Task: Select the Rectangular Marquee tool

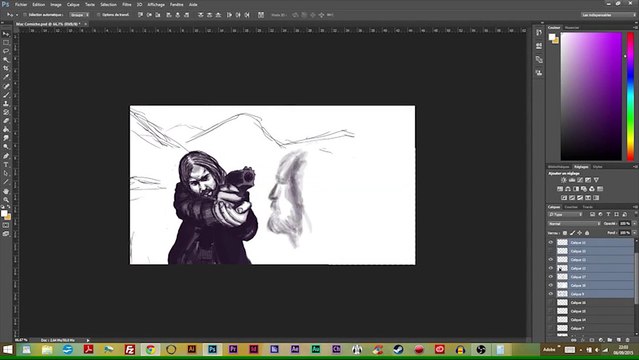Action: tap(6, 42)
